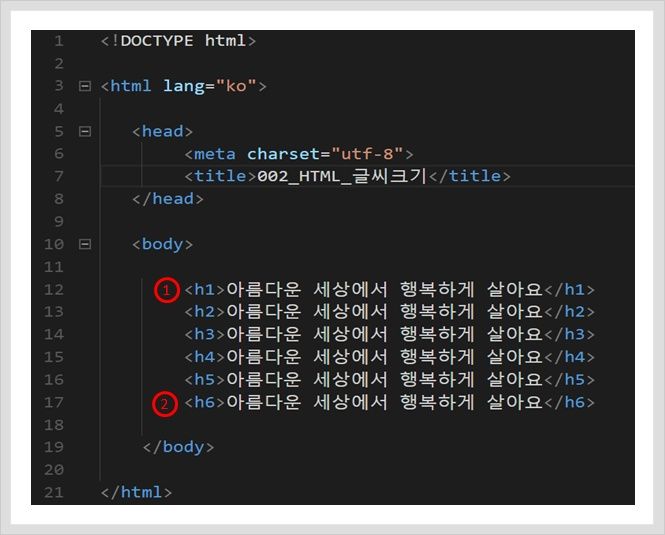Click the closing h1 tag
Viewport: 665px width, 535px height.
[x=569, y=290]
